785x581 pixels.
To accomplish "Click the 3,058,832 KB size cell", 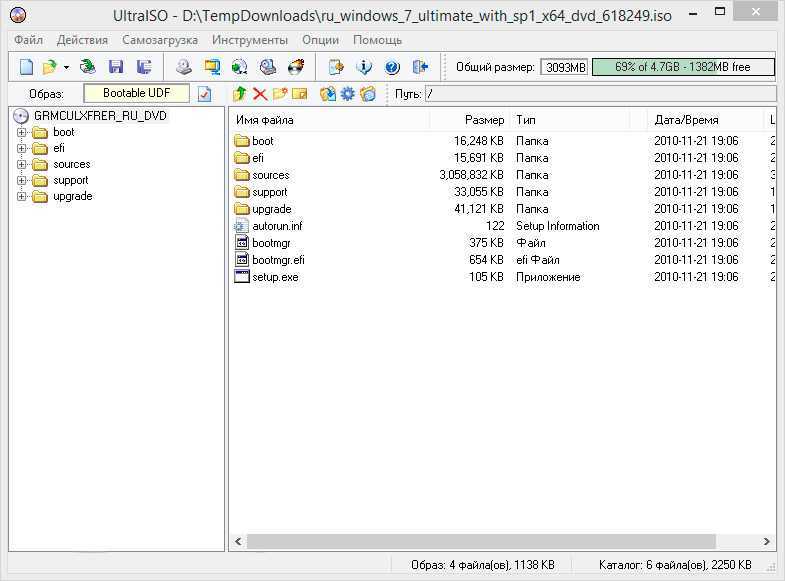I will (471, 175).
